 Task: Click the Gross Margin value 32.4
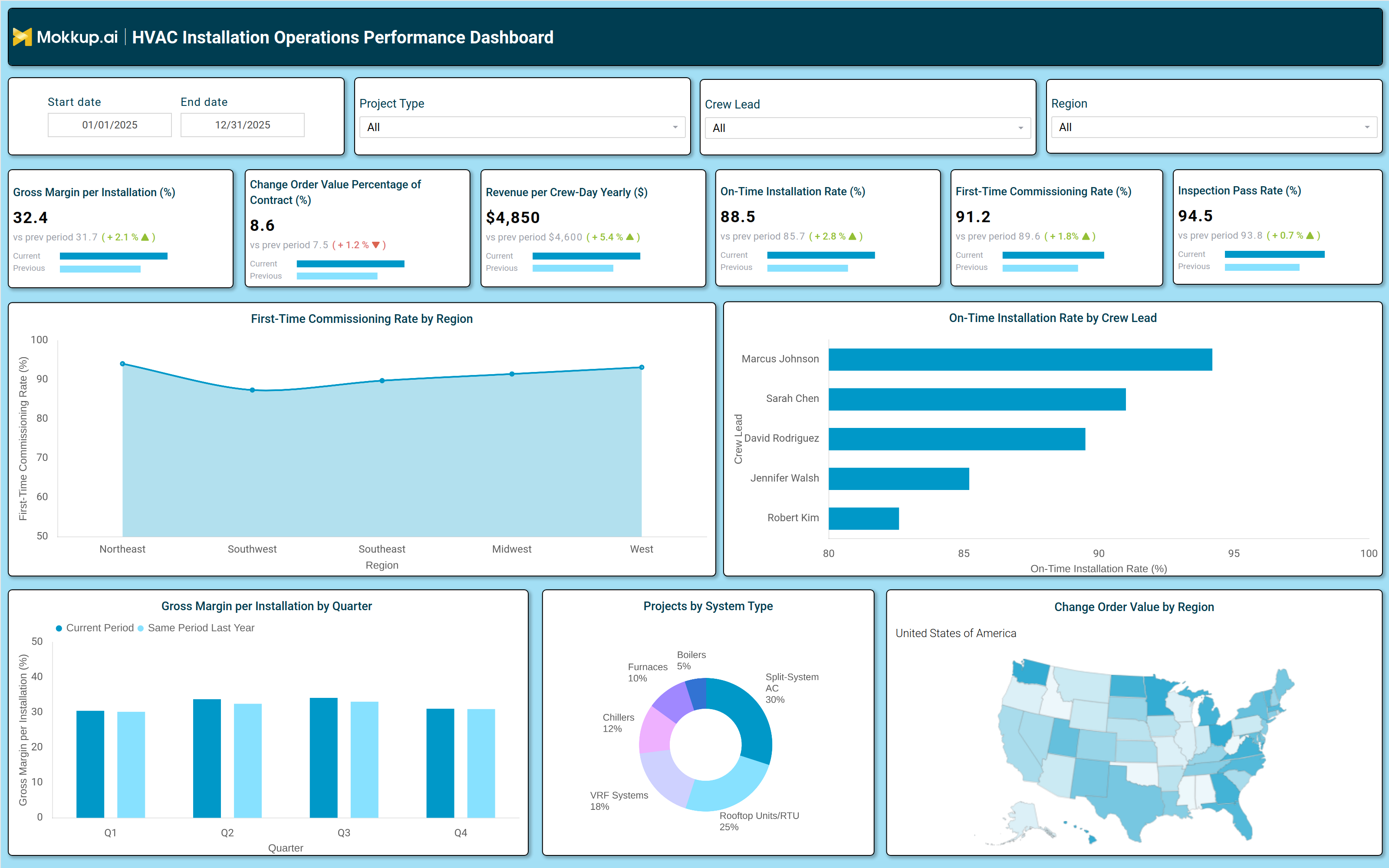click(x=30, y=218)
